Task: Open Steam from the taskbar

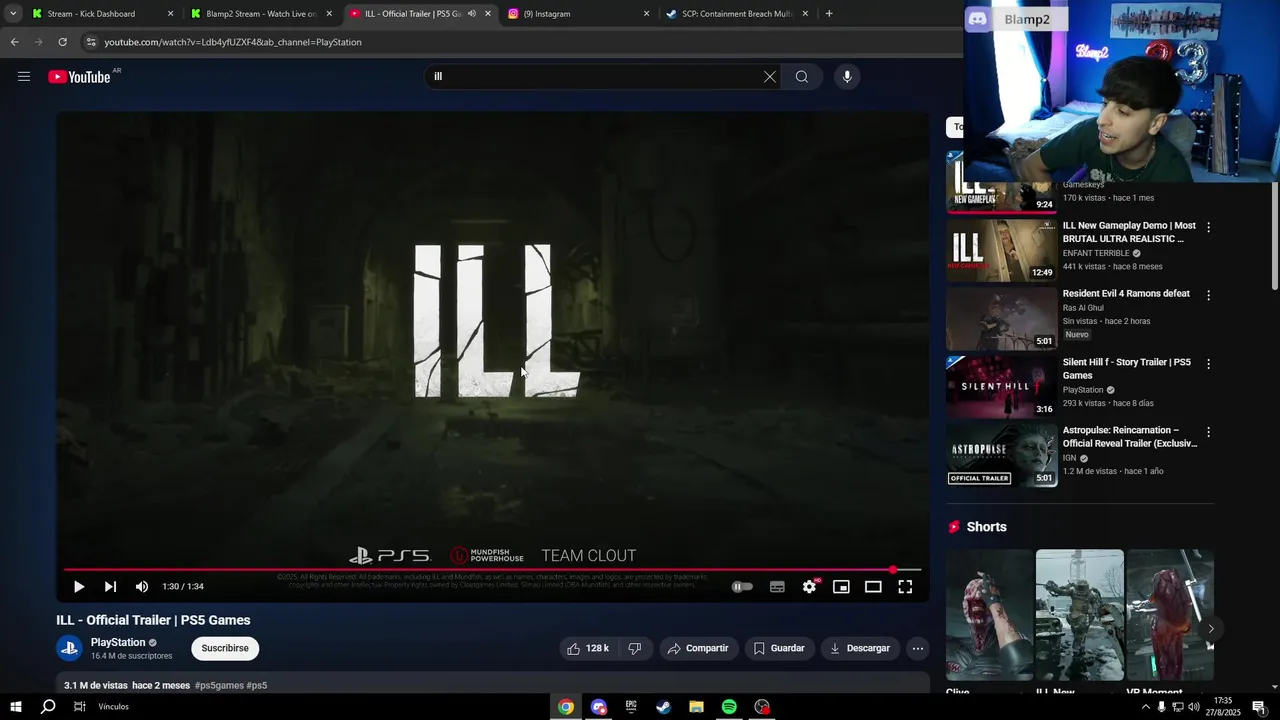Action: coord(663,707)
